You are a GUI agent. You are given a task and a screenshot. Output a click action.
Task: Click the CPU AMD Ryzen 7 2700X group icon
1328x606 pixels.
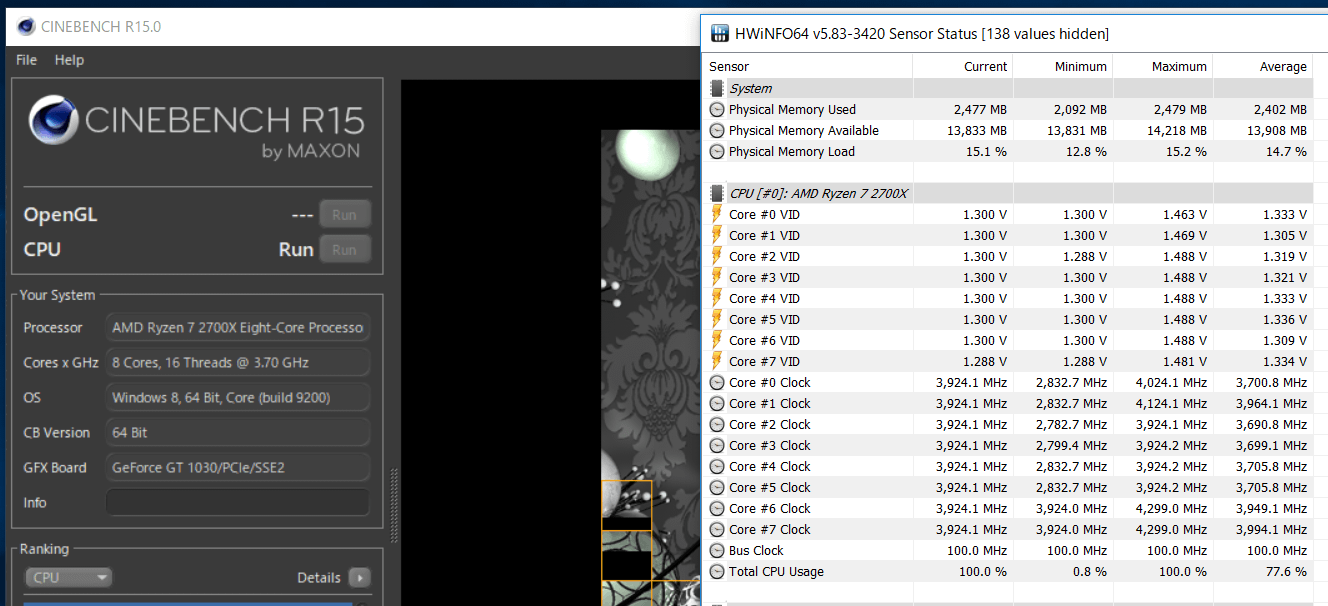(717, 193)
